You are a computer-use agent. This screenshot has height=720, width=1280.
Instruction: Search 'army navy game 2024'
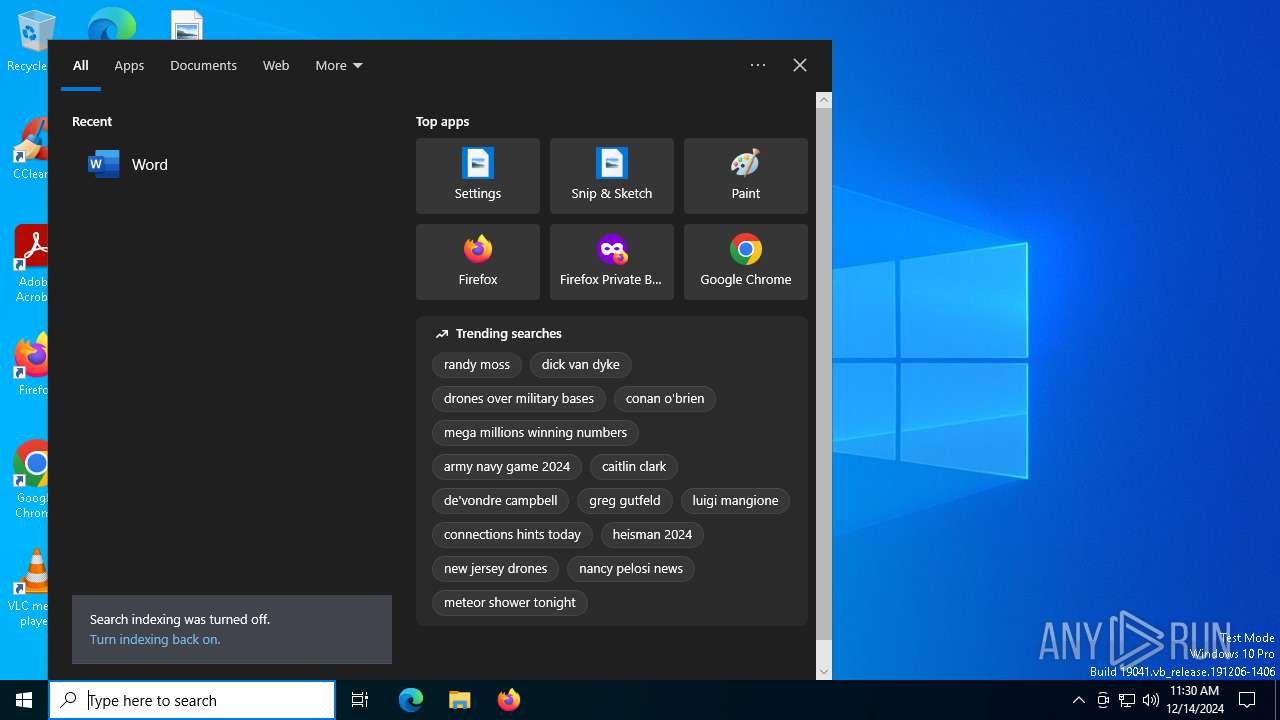(x=507, y=467)
